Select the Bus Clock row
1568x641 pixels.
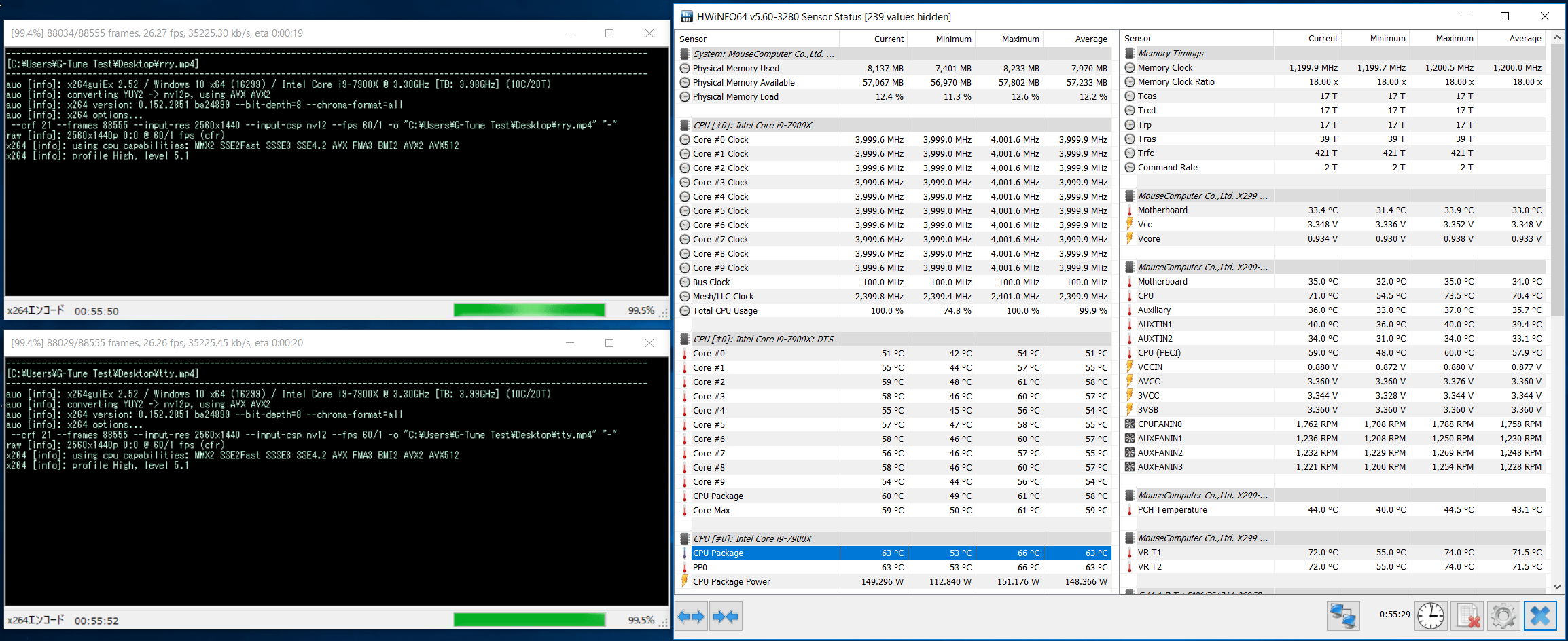pyautogui.click(x=895, y=282)
